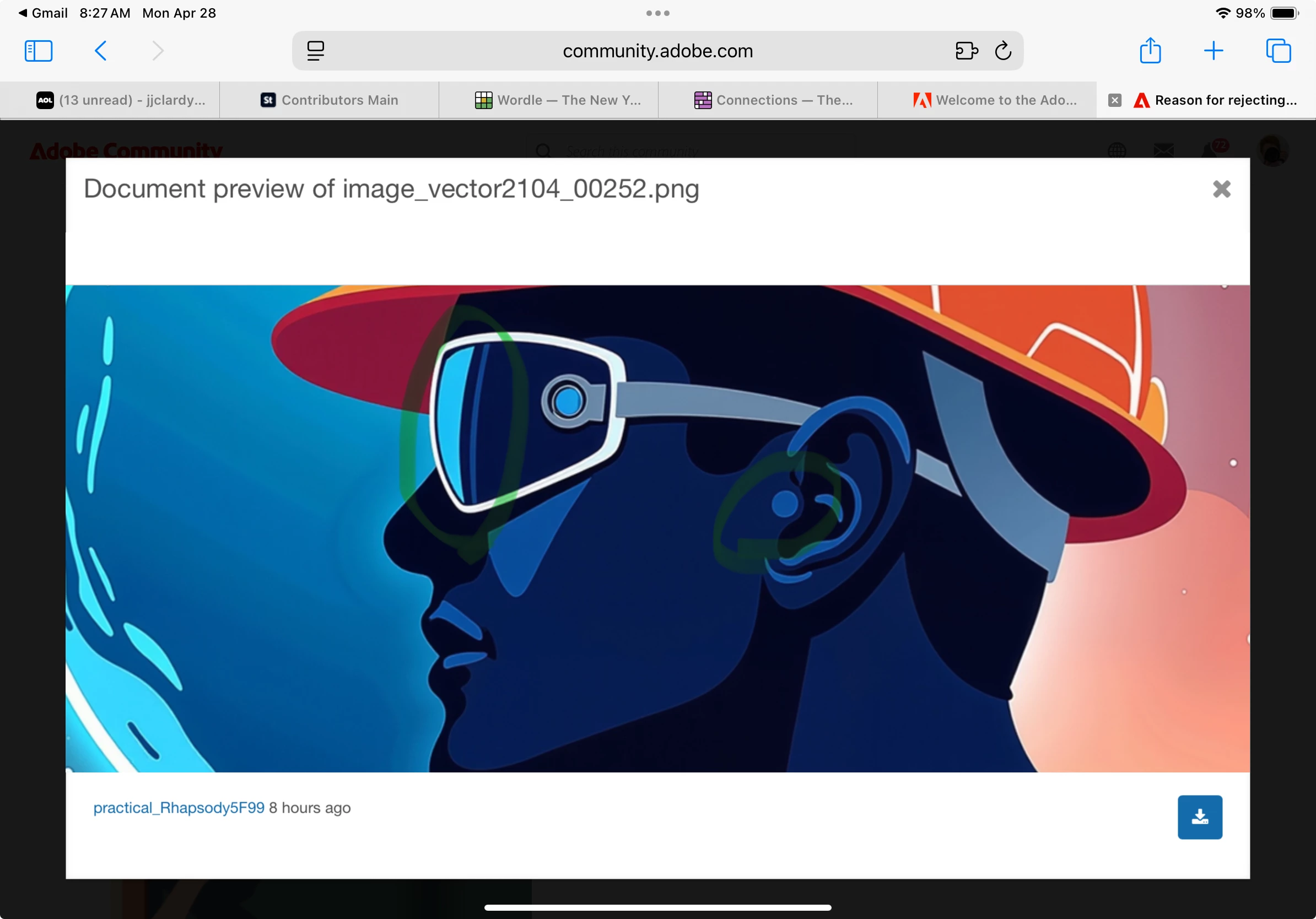Open the Share sheet
Image resolution: width=1316 pixels, height=919 pixels.
1150,51
